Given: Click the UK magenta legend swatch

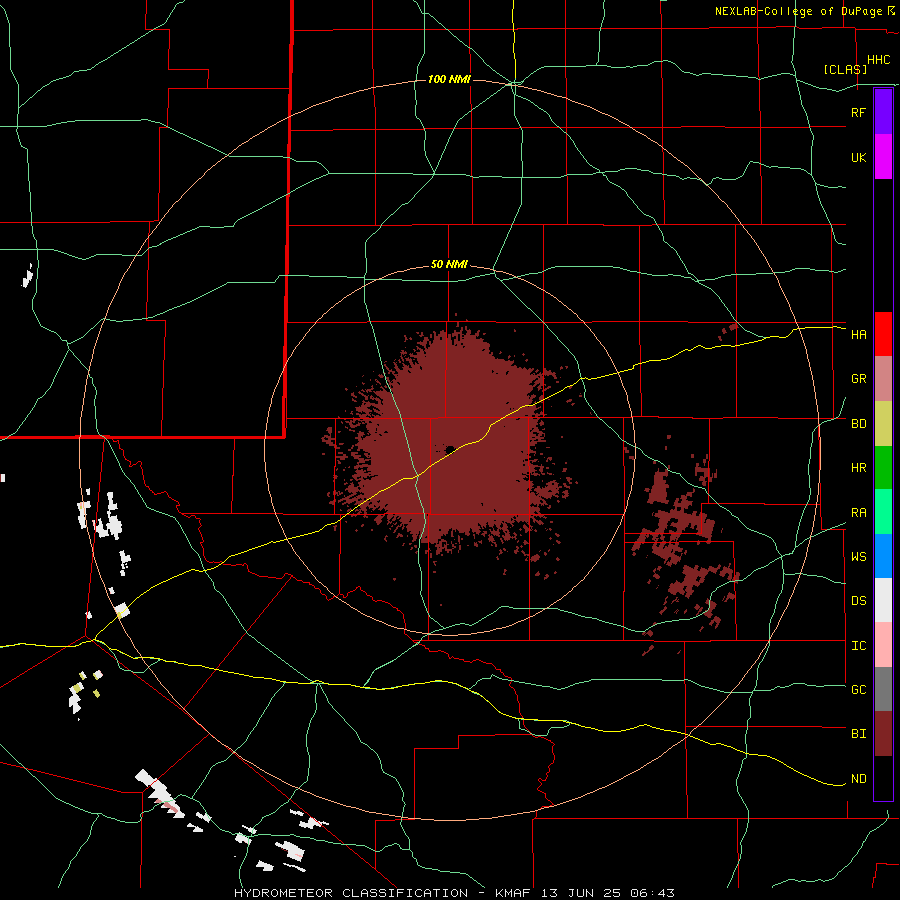Looking at the screenshot, I should (883, 157).
